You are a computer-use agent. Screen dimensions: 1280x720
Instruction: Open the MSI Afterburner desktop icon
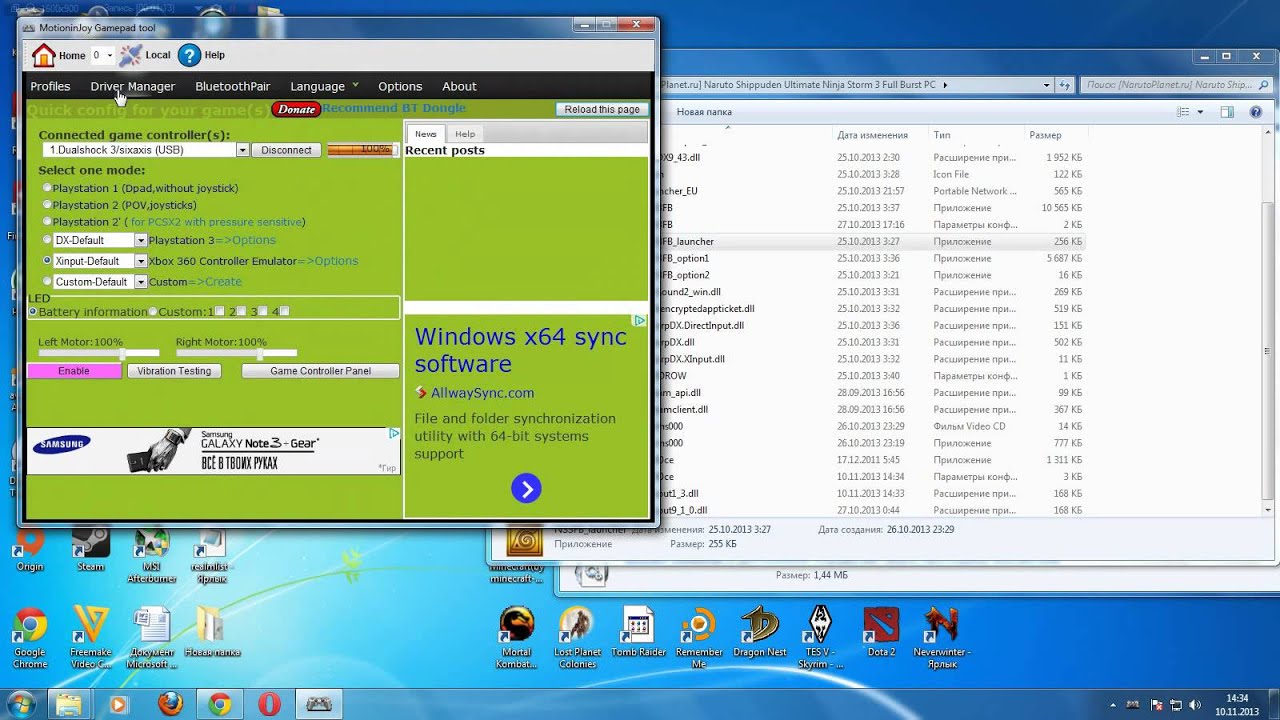pyautogui.click(x=151, y=555)
